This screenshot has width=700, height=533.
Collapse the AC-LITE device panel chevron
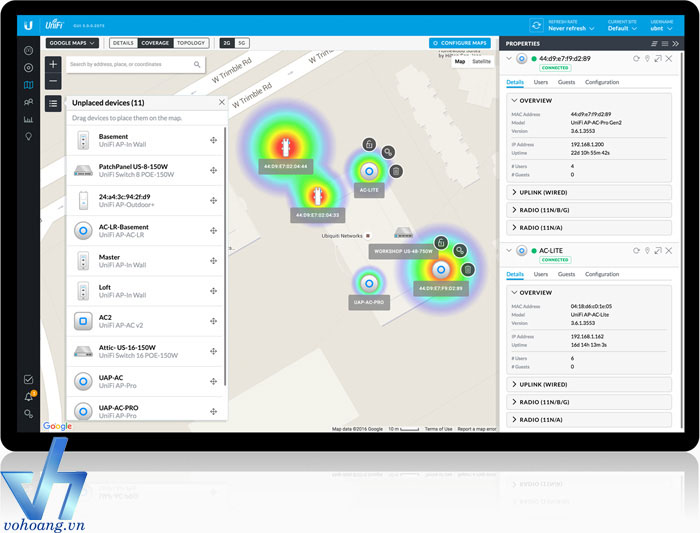(x=509, y=250)
